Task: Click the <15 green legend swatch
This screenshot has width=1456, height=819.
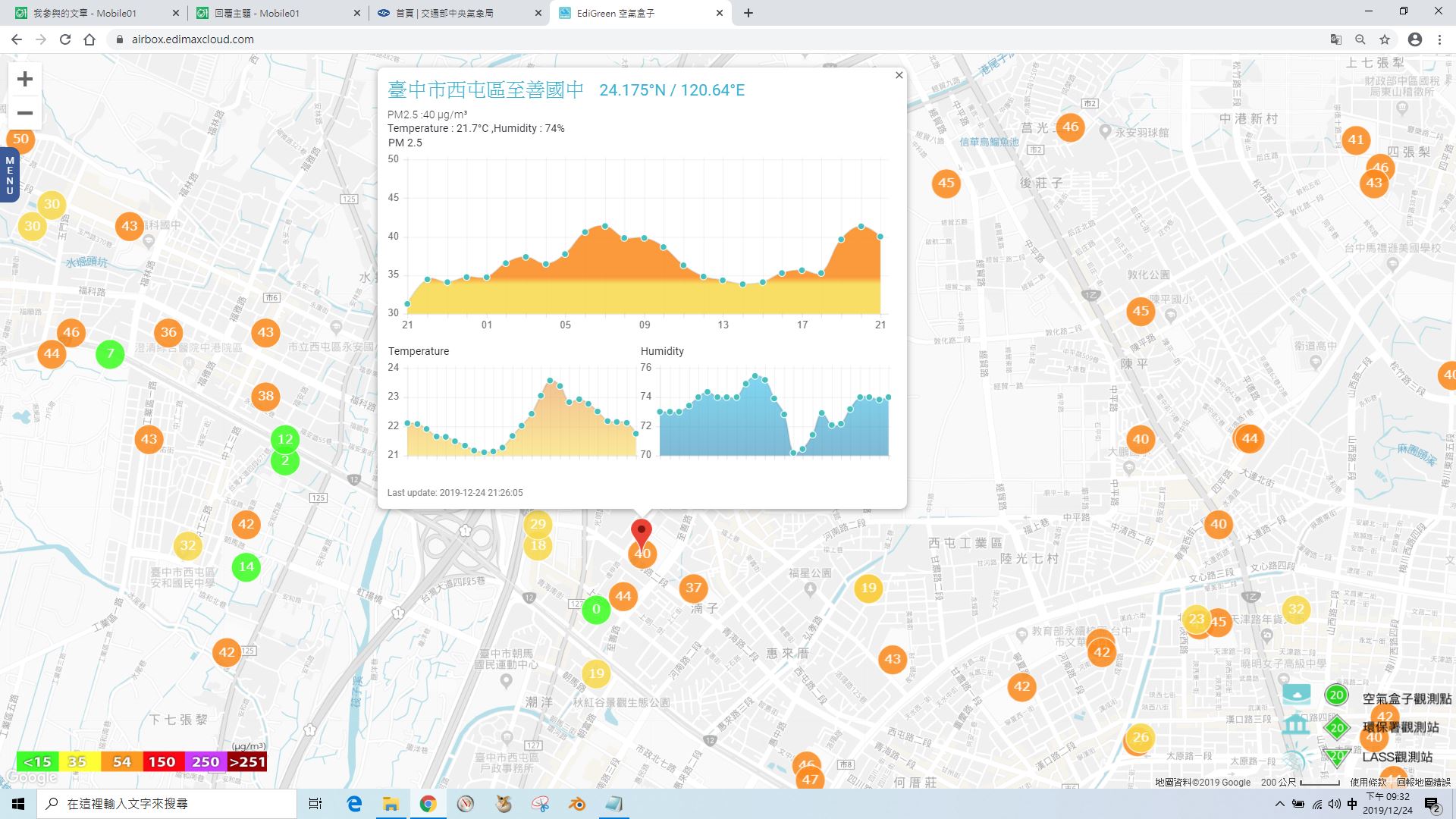Action: click(x=37, y=762)
